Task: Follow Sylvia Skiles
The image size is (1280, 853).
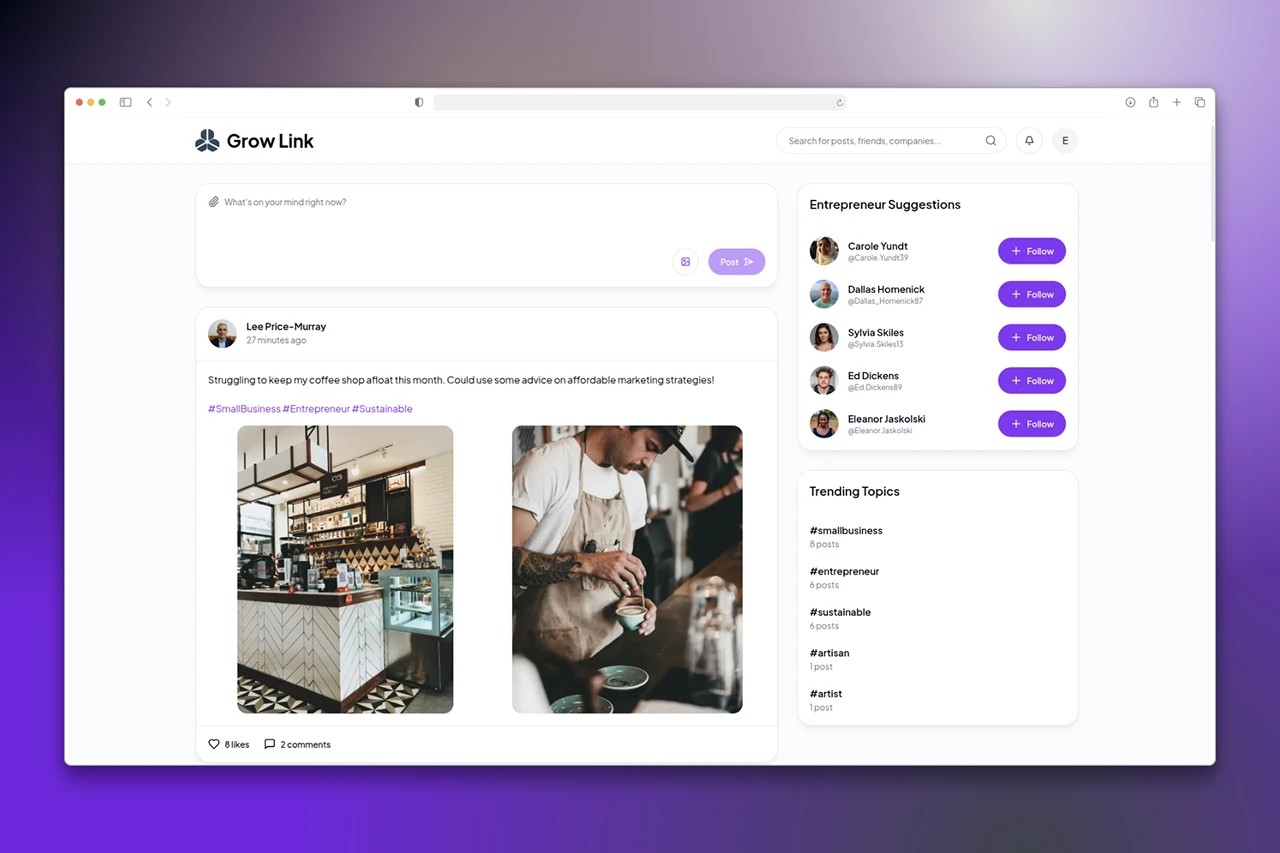Action: coord(1032,337)
